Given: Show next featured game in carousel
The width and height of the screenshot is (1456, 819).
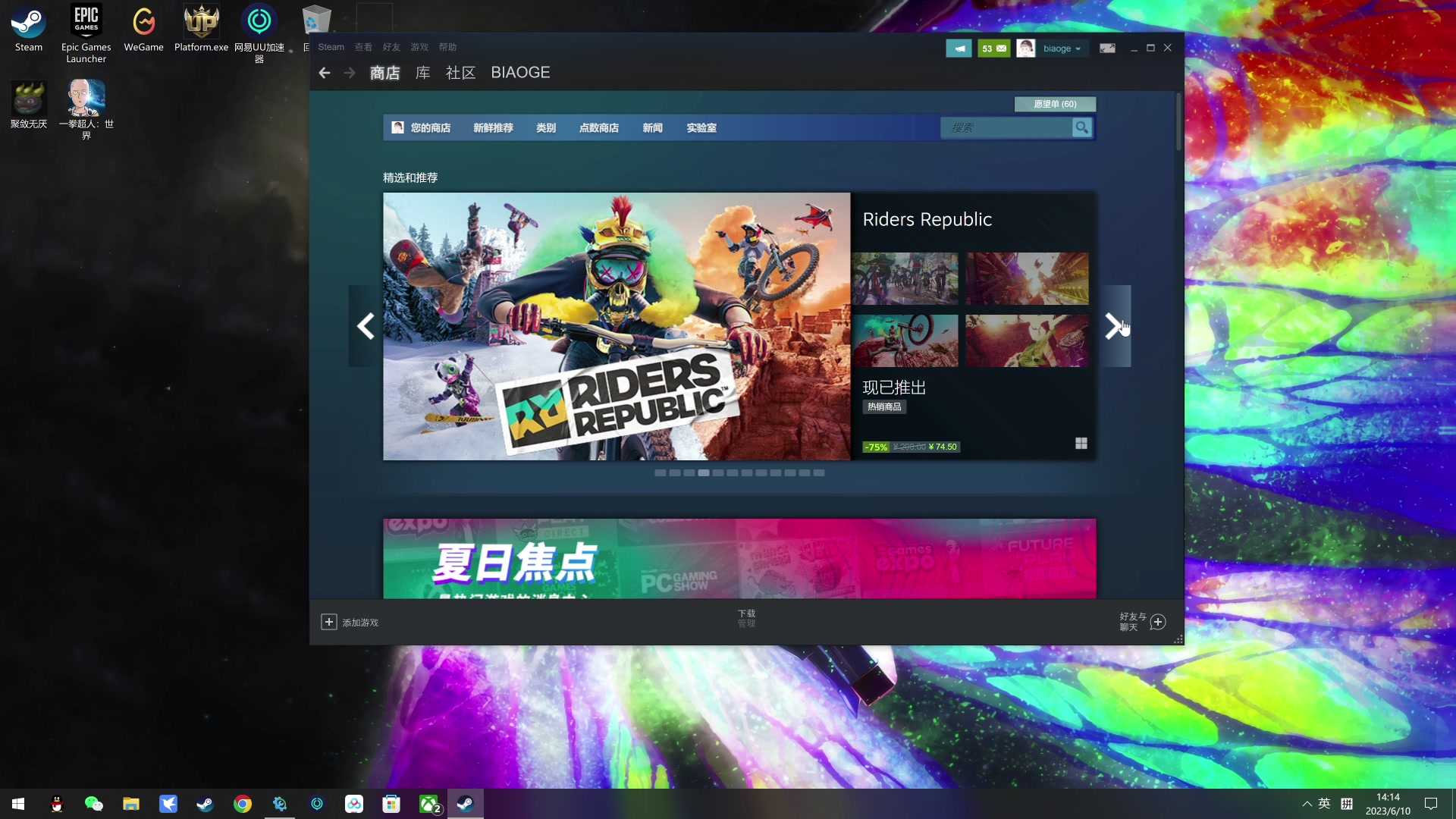Looking at the screenshot, I should click(1114, 326).
